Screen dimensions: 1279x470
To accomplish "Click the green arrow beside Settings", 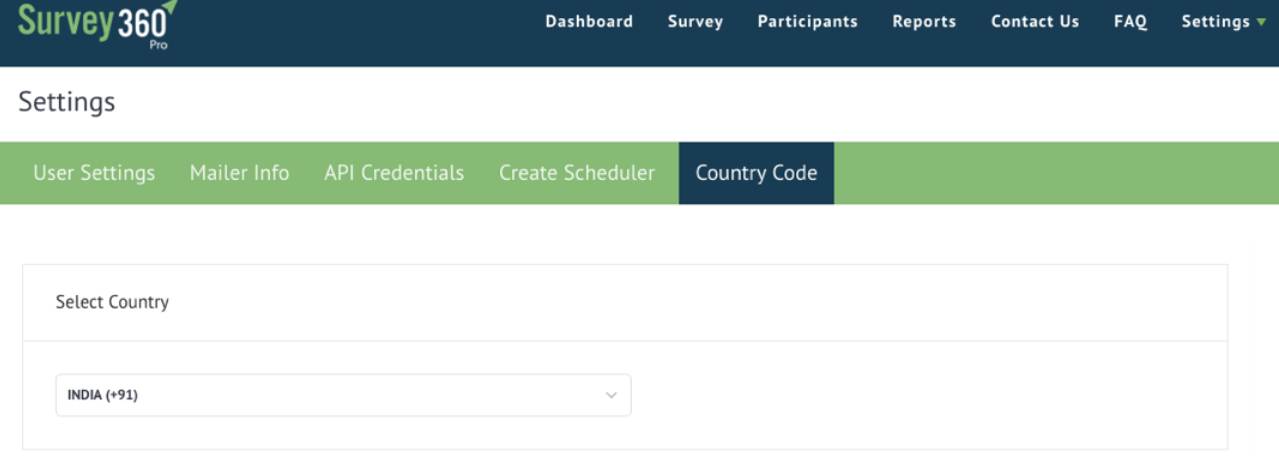I will point(1261,22).
